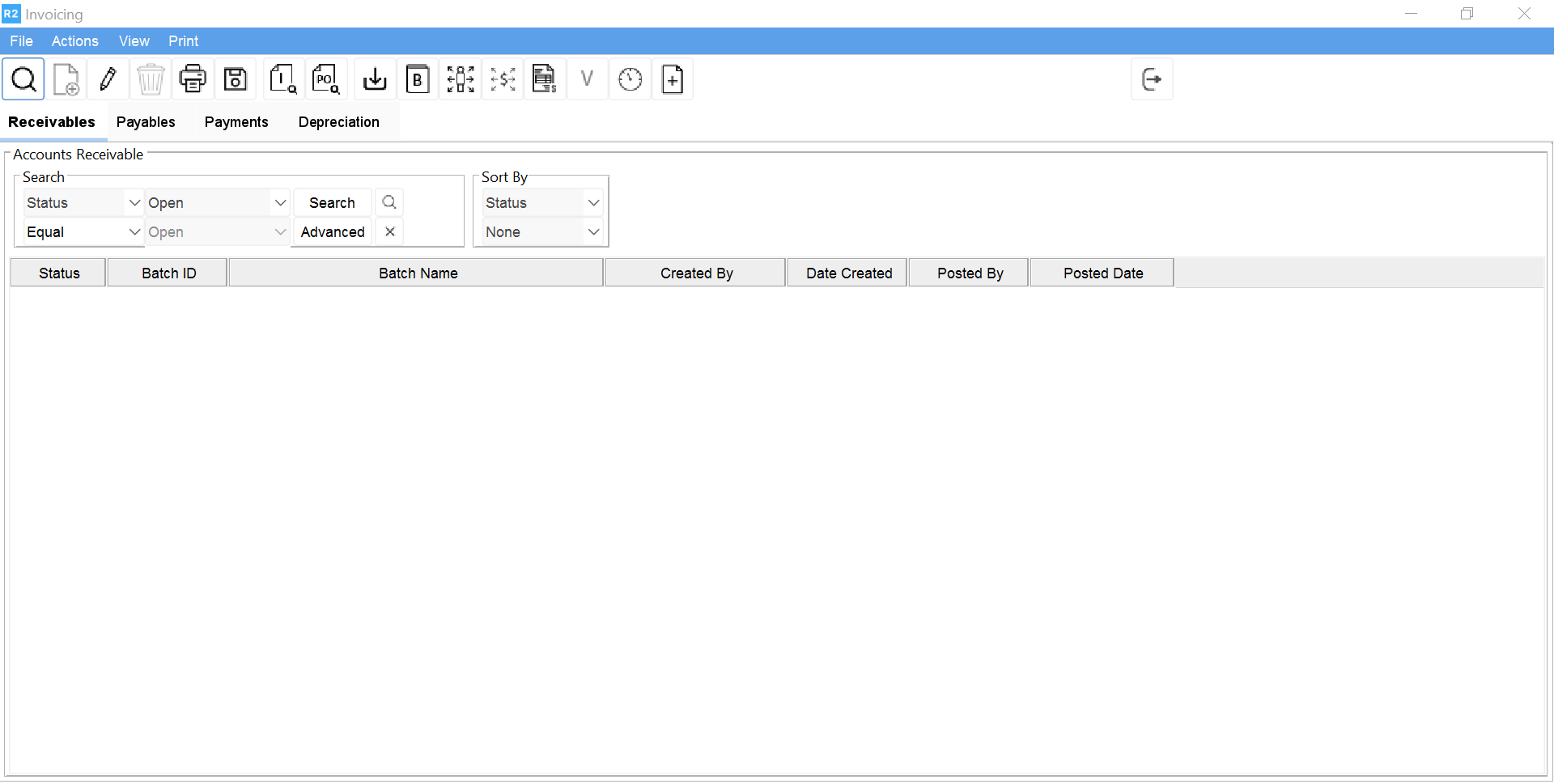Image resolution: width=1554 pixels, height=784 pixels.
Task: Clear search with the X button
Action: (390, 232)
